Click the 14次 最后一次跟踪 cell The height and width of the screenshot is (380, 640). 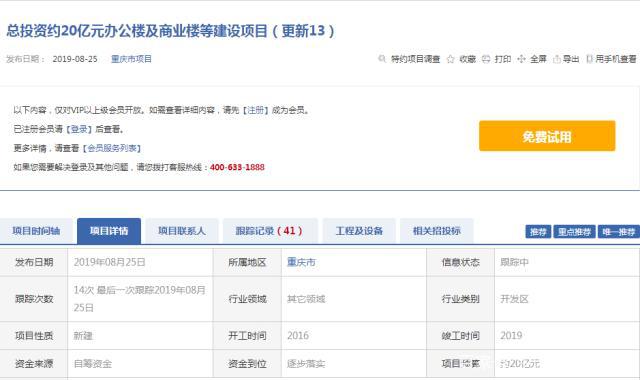click(140, 299)
